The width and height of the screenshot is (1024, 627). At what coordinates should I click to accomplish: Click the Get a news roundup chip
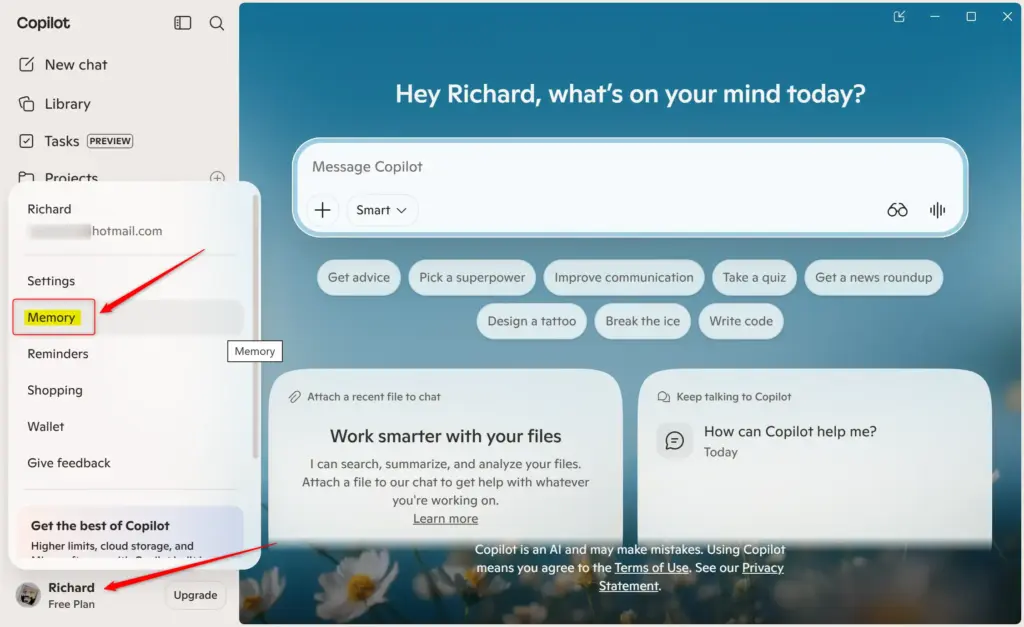coord(874,278)
